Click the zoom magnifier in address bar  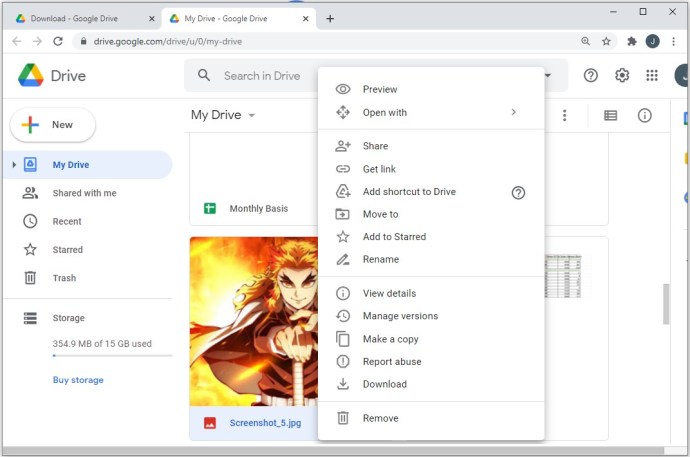[x=585, y=41]
